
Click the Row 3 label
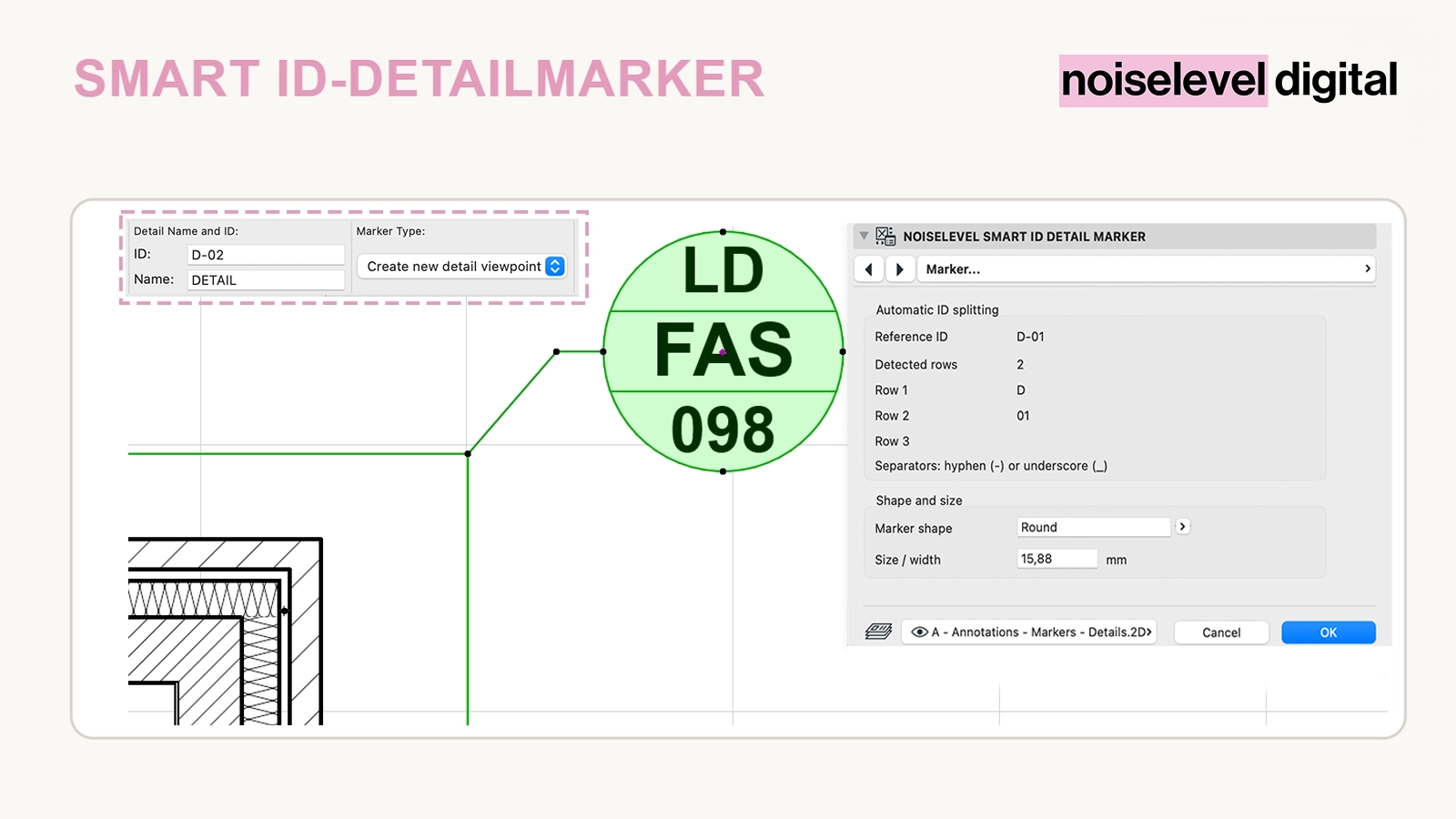(892, 441)
